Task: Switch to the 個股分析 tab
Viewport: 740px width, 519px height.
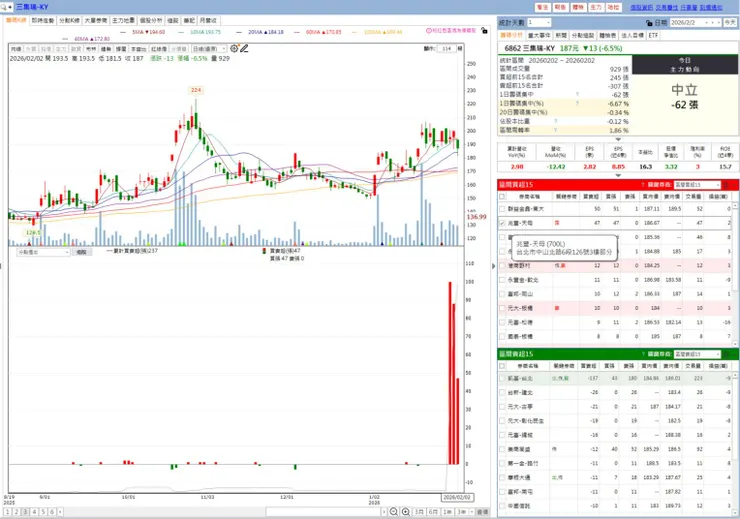Action: click(151, 20)
